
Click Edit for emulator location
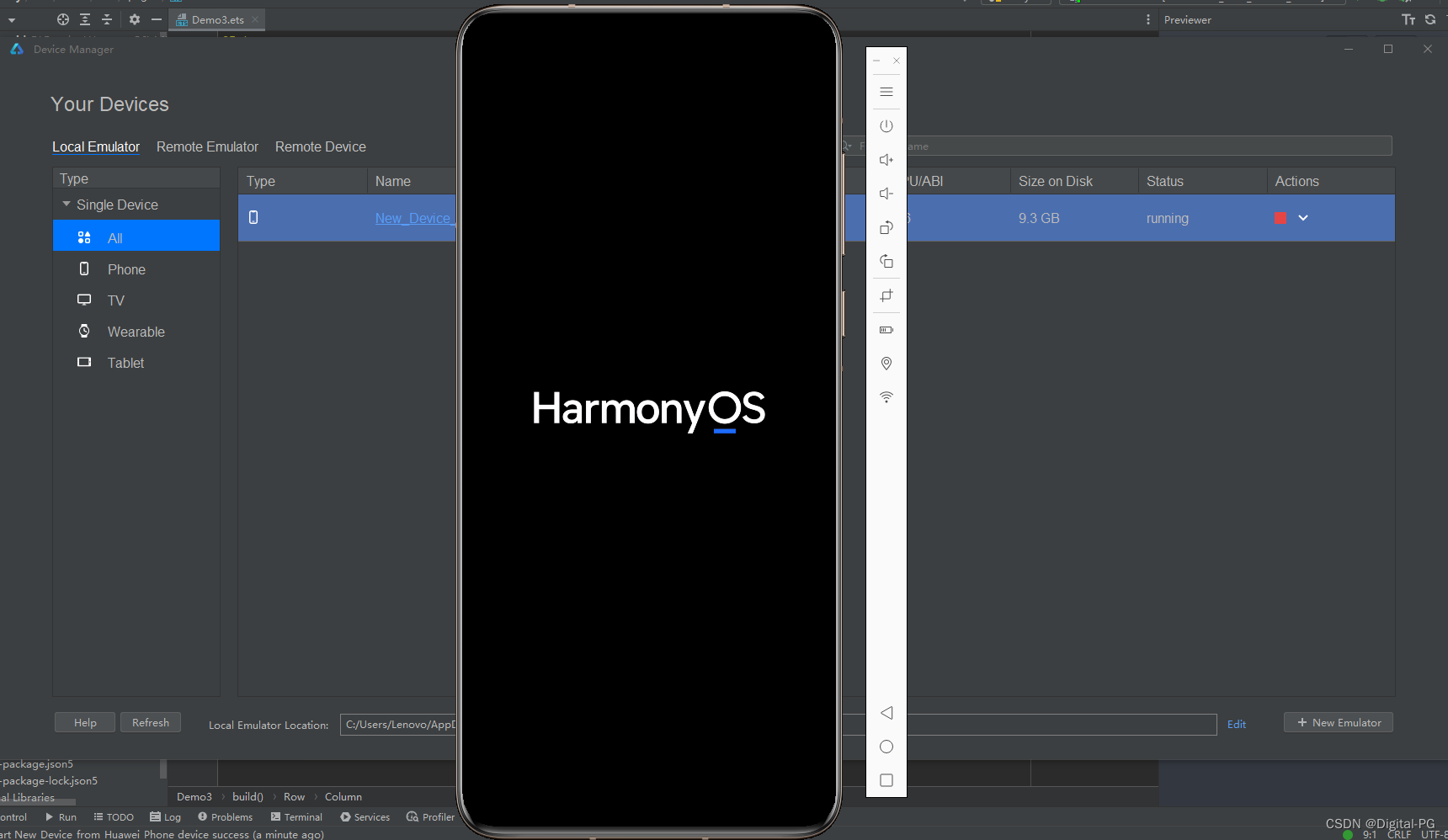pyautogui.click(x=1237, y=724)
